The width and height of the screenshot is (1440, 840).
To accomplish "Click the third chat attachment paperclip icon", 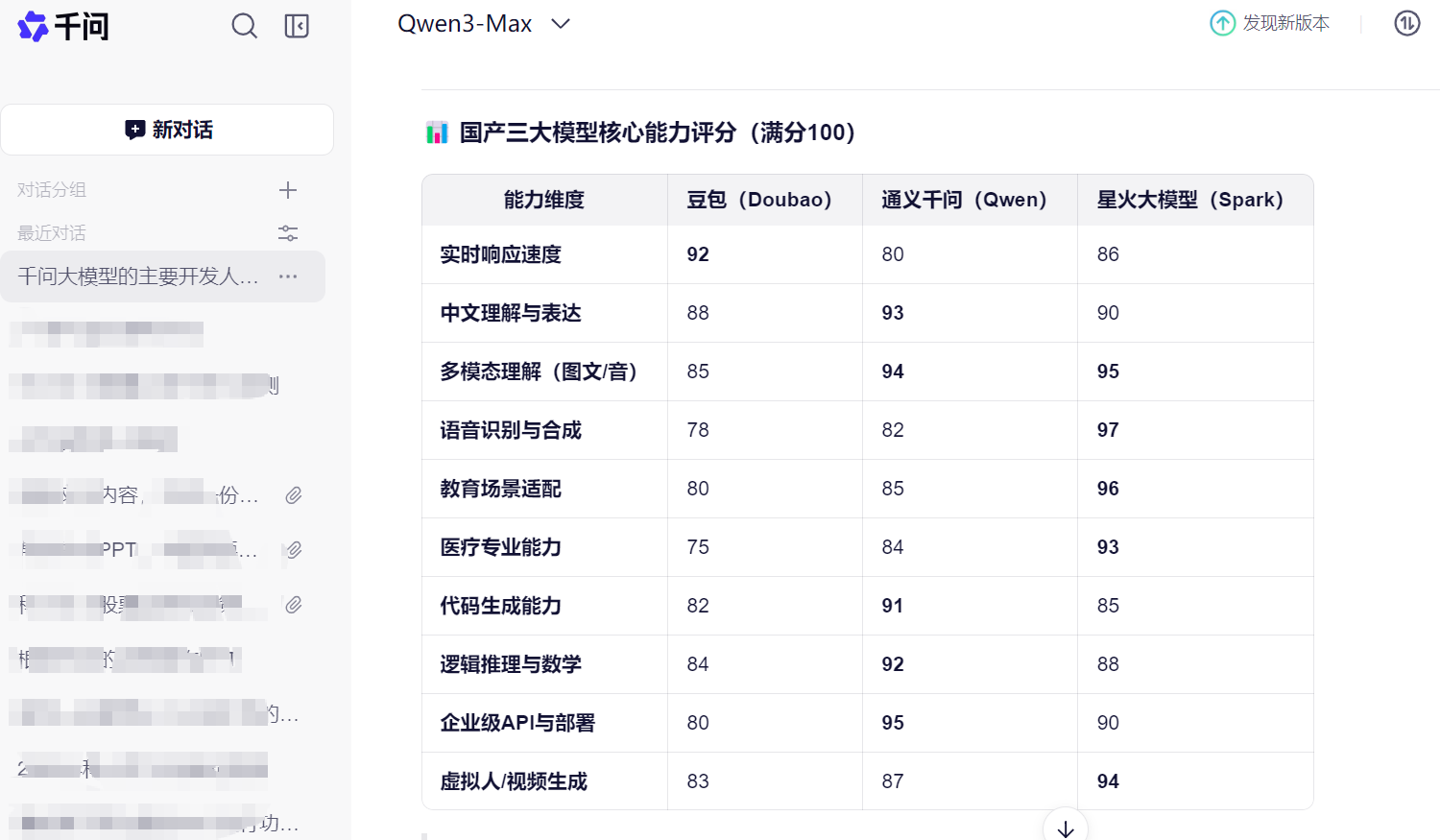I will (x=294, y=605).
